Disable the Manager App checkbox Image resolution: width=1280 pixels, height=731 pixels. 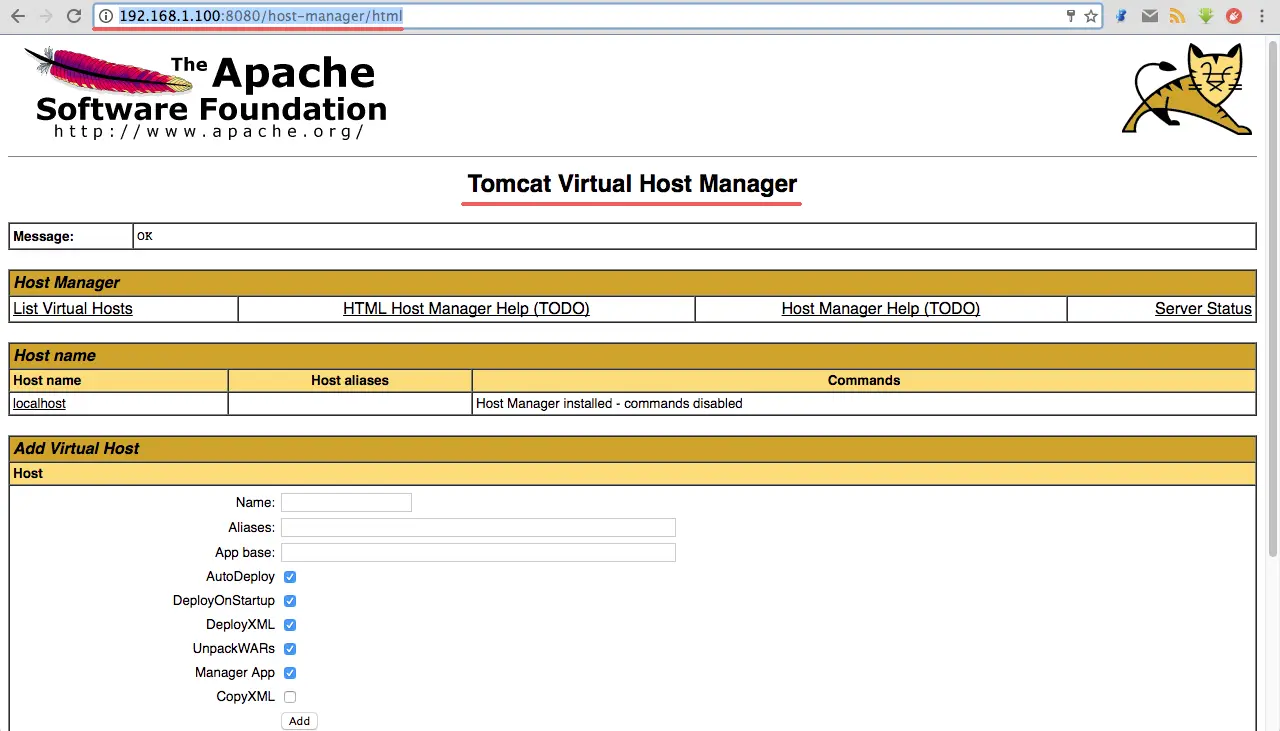tap(290, 673)
